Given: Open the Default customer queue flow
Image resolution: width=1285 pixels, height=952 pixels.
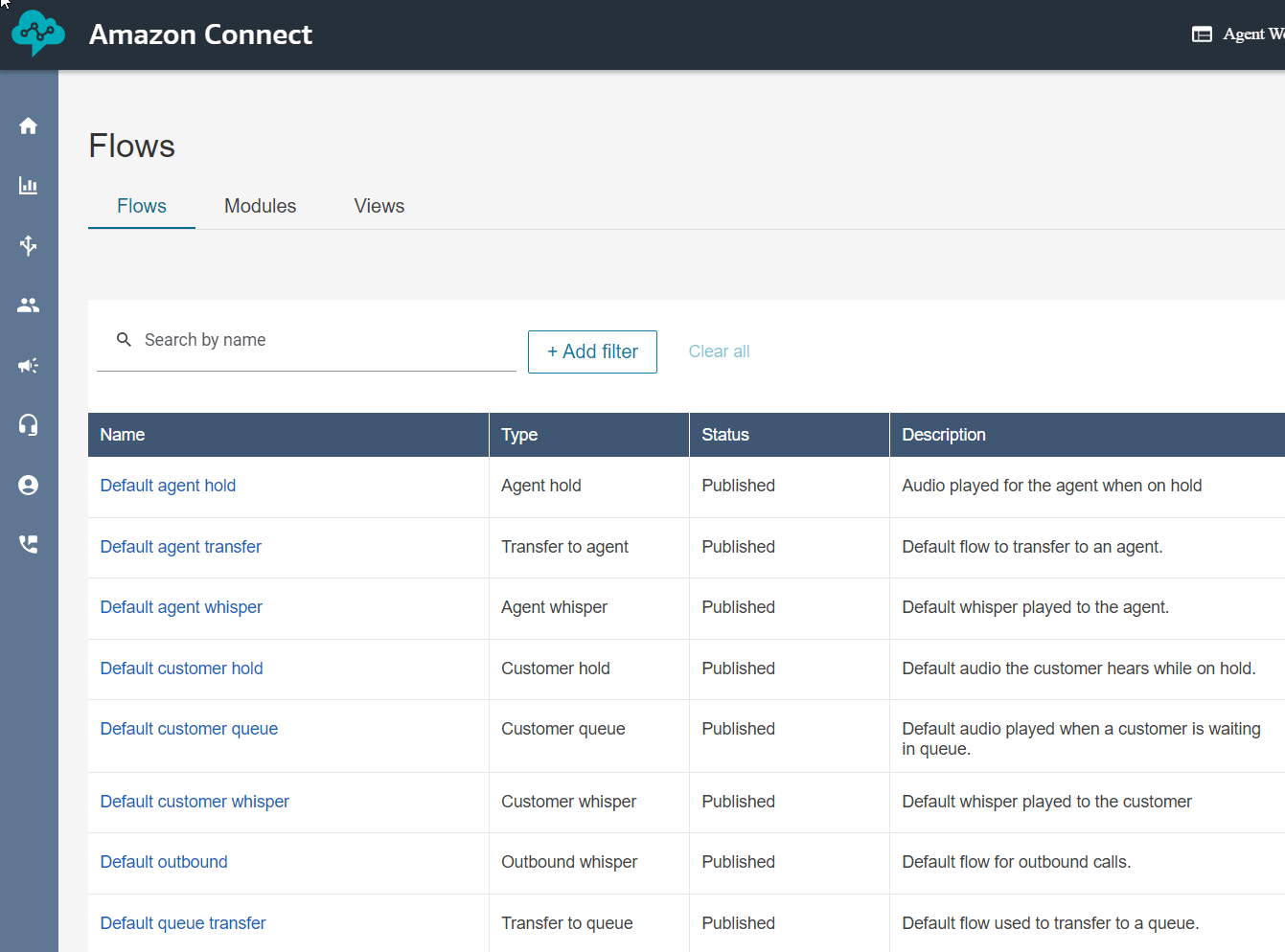Looking at the screenshot, I should pyautogui.click(x=189, y=729).
